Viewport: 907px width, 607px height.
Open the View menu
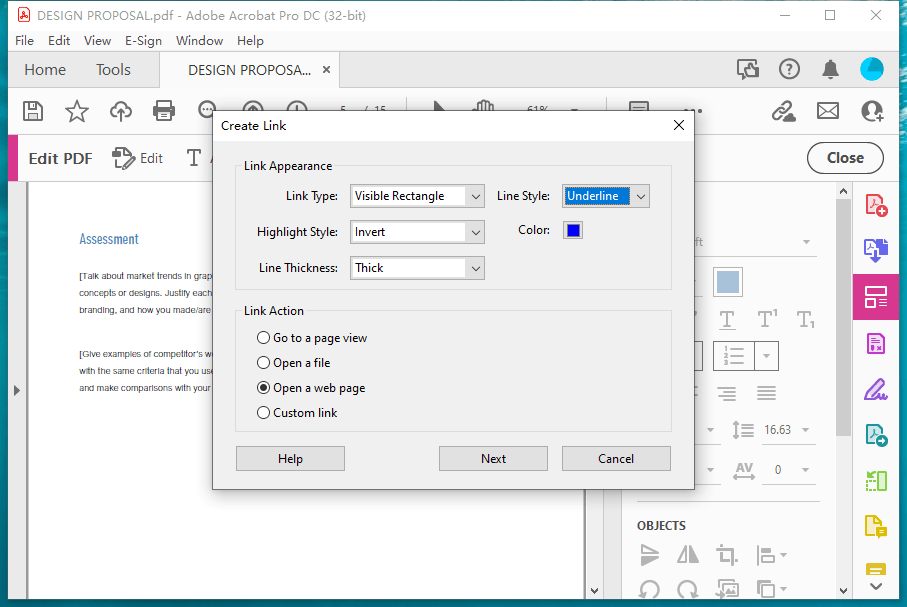click(97, 41)
